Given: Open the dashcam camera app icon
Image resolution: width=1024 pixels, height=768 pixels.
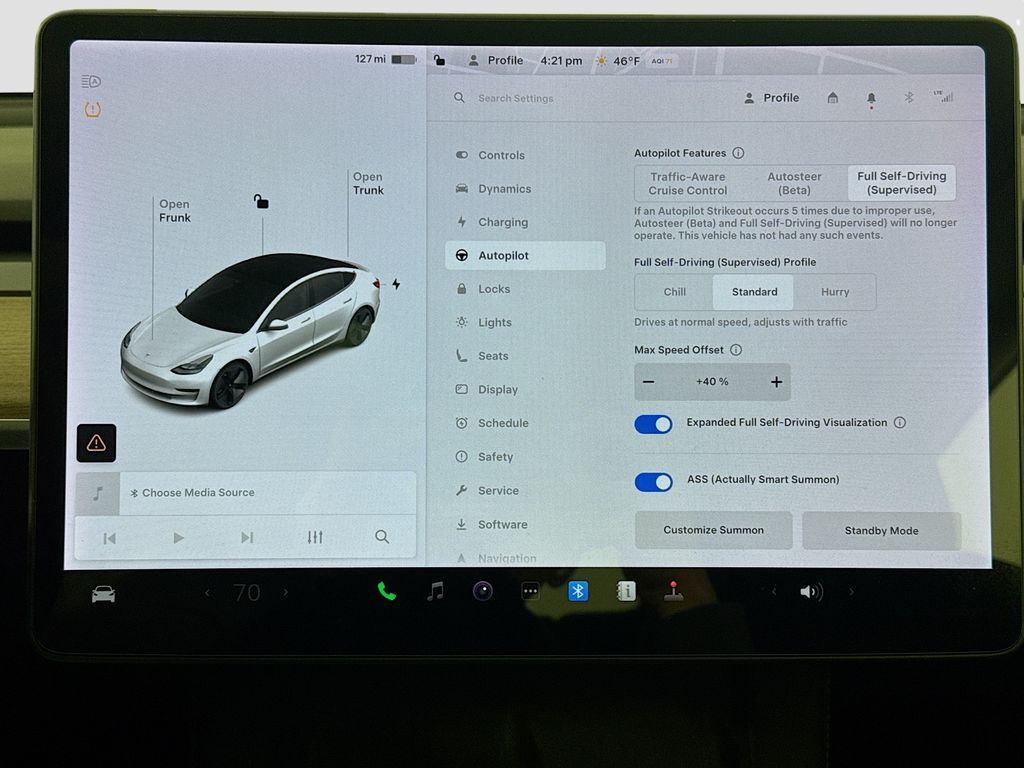Looking at the screenshot, I should tap(483, 591).
